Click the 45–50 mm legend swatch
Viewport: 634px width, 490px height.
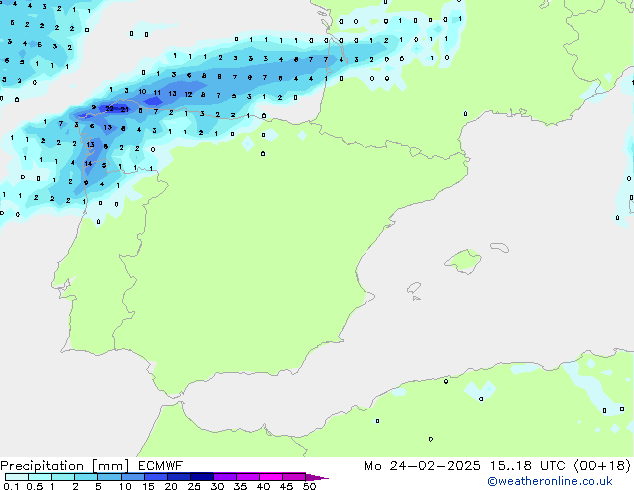point(294,477)
